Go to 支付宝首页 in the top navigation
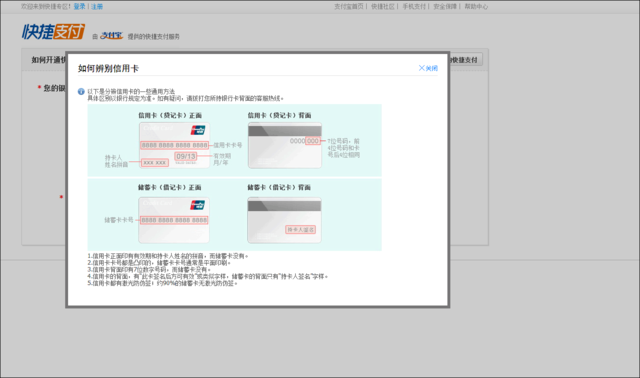This screenshot has width=640, height=378. click(349, 7)
